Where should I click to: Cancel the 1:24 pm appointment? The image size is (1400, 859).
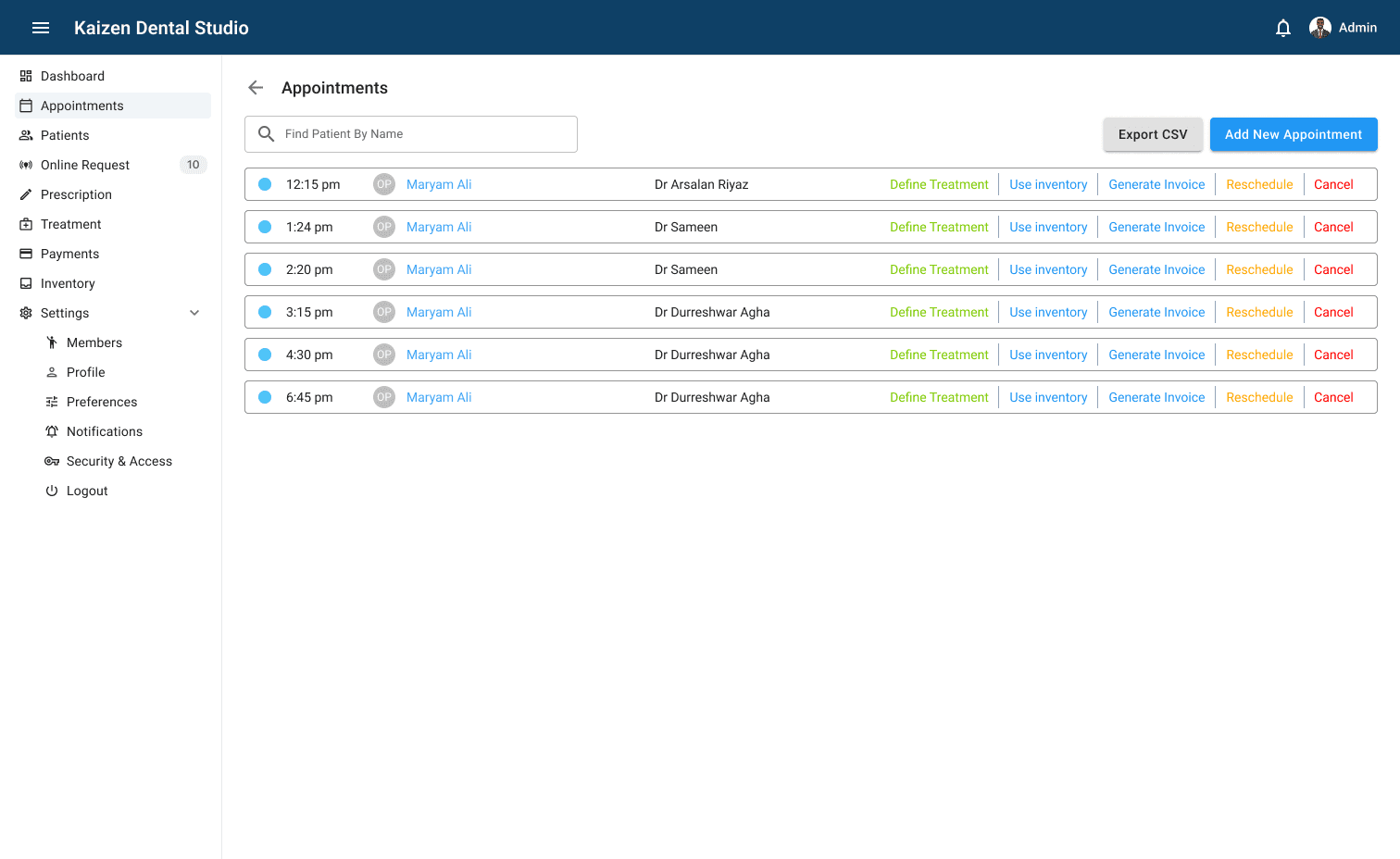(1333, 227)
